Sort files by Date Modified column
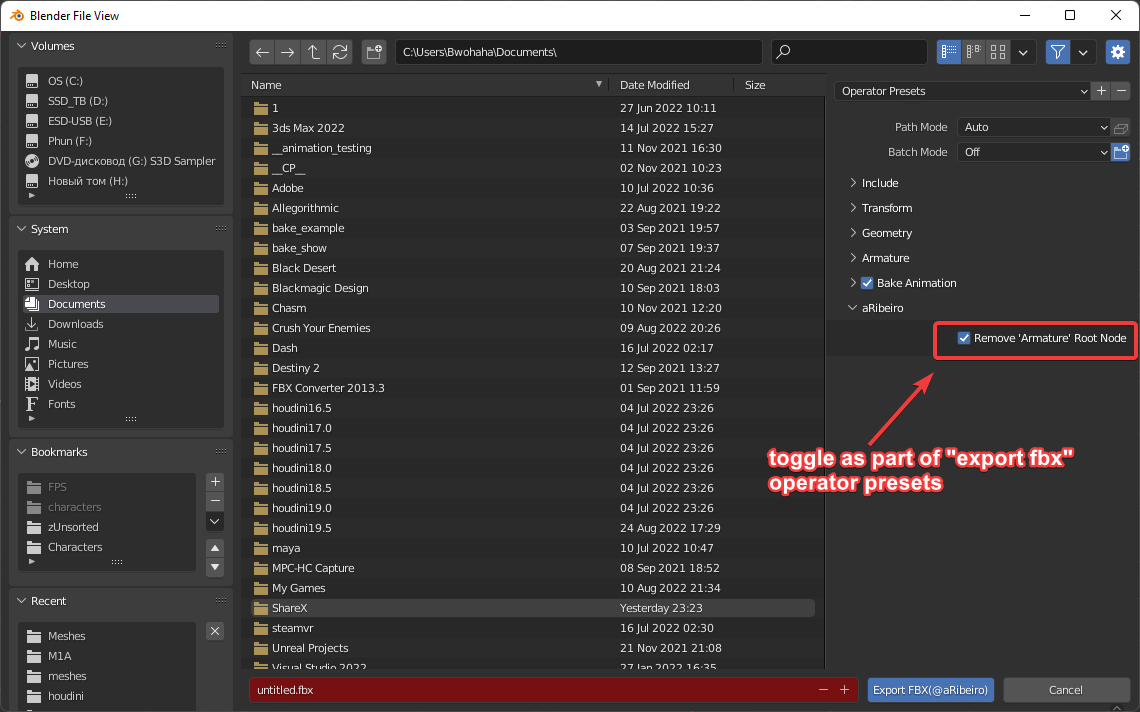Image resolution: width=1140 pixels, height=712 pixels. tap(654, 85)
